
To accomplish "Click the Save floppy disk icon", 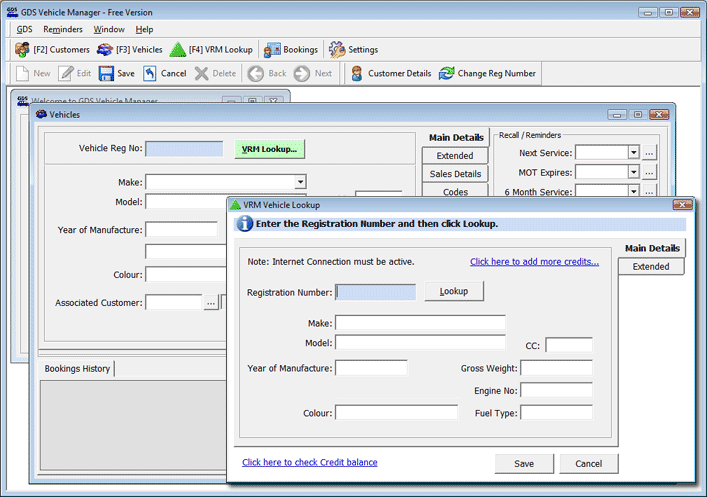I will [106, 73].
